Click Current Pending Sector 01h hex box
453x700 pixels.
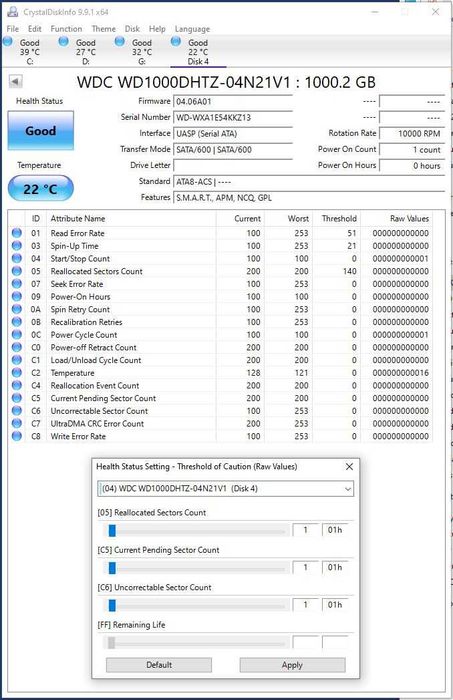pyautogui.click(x=335, y=567)
